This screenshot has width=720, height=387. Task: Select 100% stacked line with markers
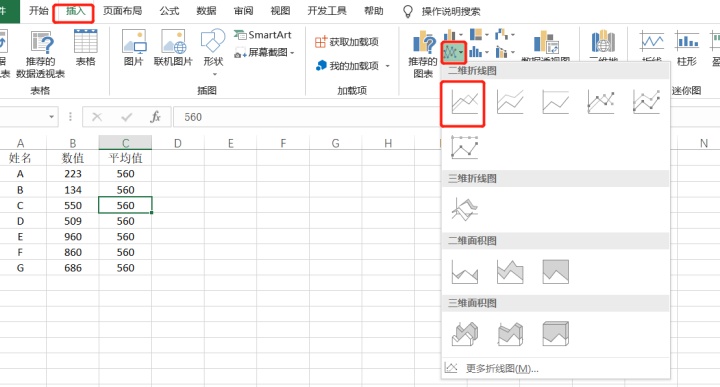464,147
